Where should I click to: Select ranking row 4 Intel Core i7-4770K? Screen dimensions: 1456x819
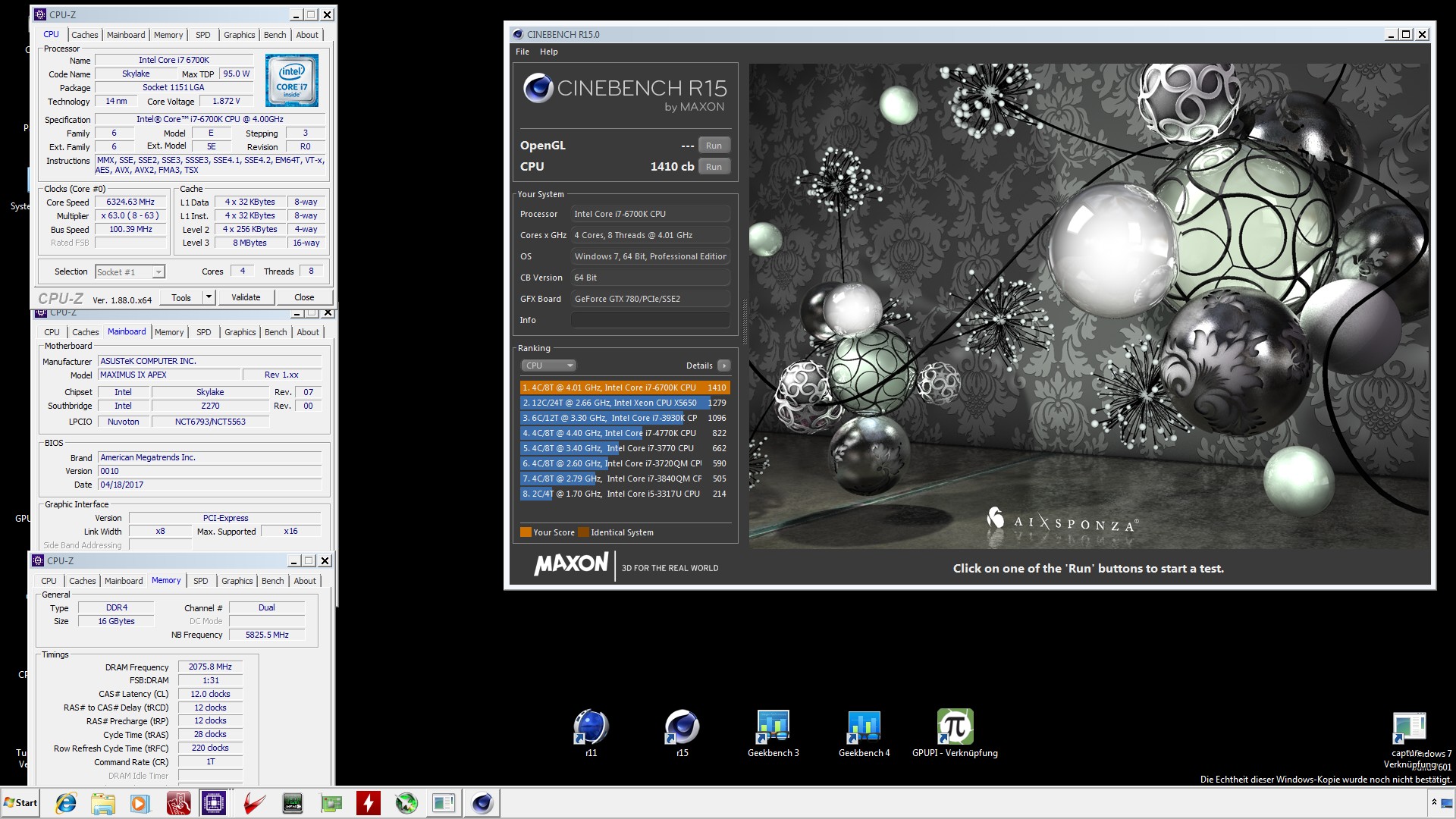tap(625, 433)
